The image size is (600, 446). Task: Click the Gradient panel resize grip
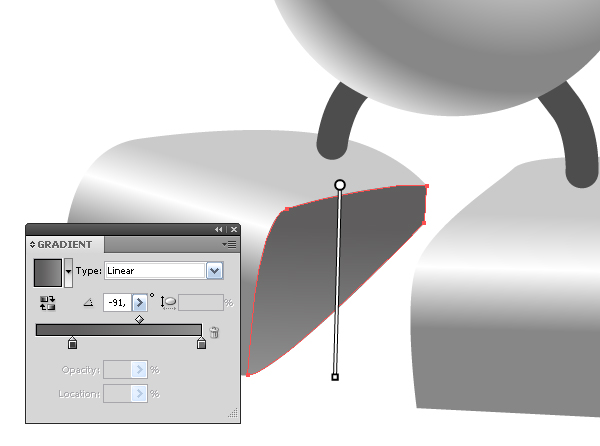(x=233, y=413)
